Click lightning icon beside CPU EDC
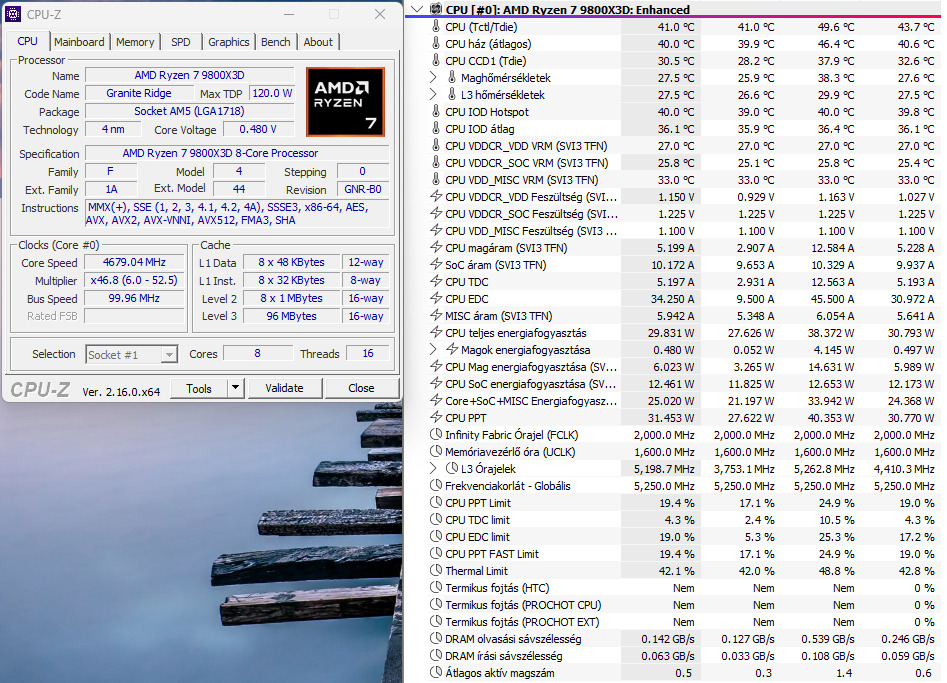This screenshot has width=947, height=683. (x=435, y=298)
